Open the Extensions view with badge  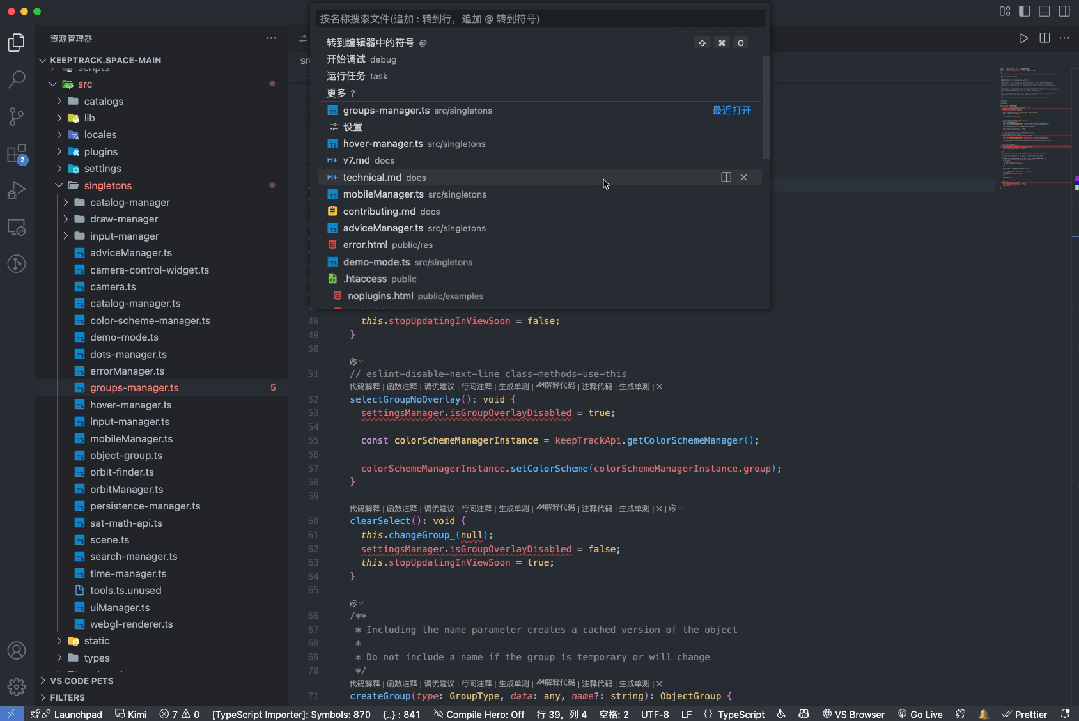pos(17,153)
